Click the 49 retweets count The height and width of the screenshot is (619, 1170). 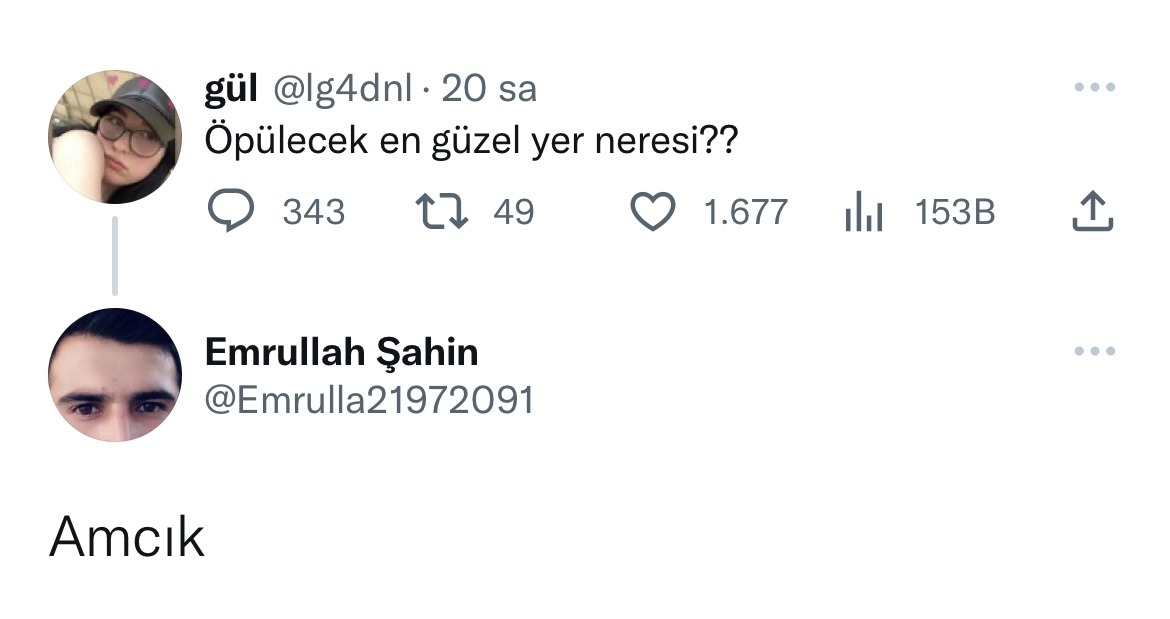(x=514, y=212)
